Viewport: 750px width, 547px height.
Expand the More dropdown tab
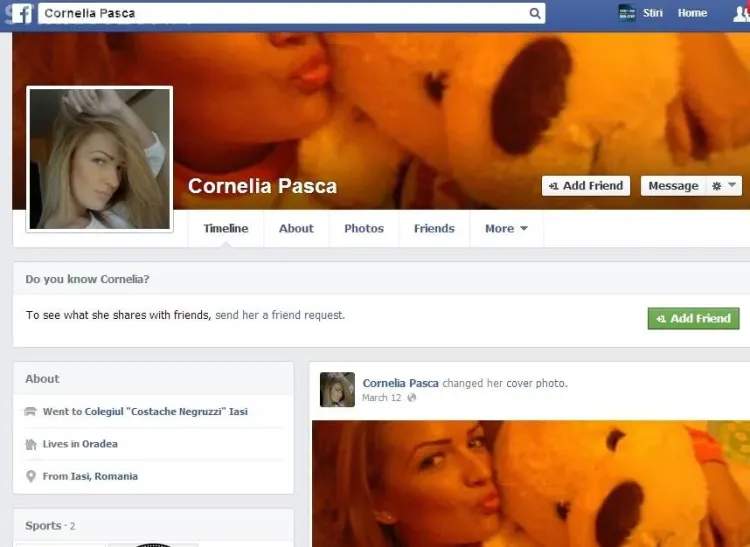point(505,229)
